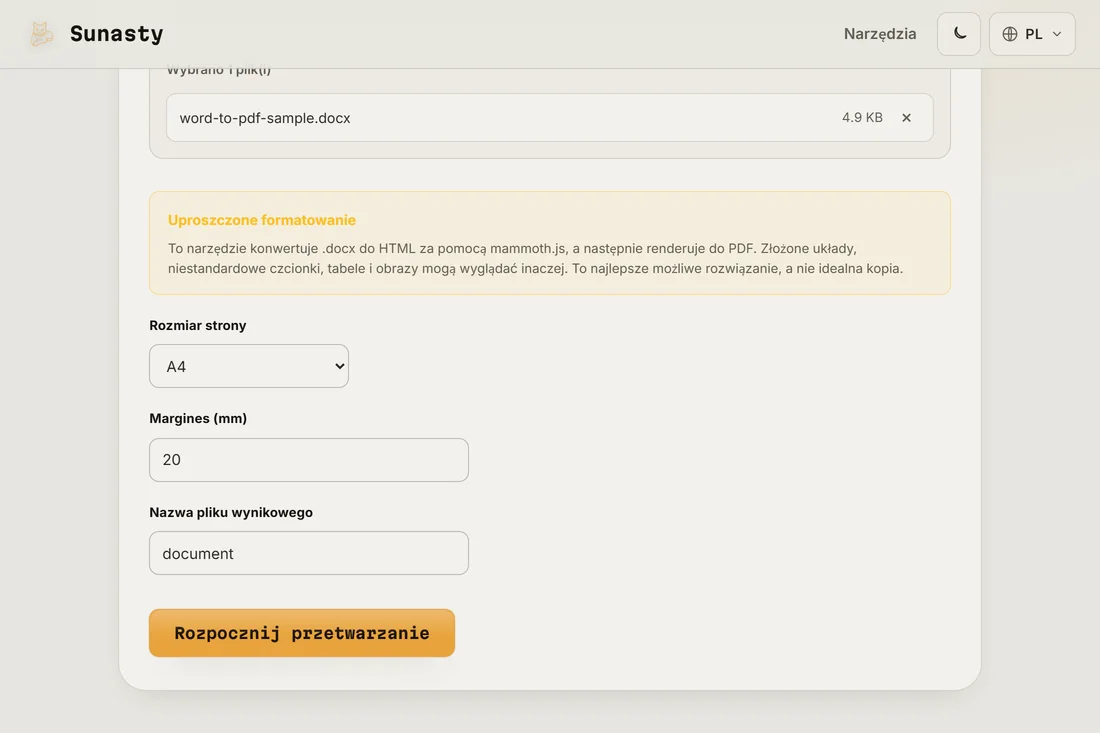
Task: Click Rozpocznij przetwarzanie button
Action: tap(302, 633)
